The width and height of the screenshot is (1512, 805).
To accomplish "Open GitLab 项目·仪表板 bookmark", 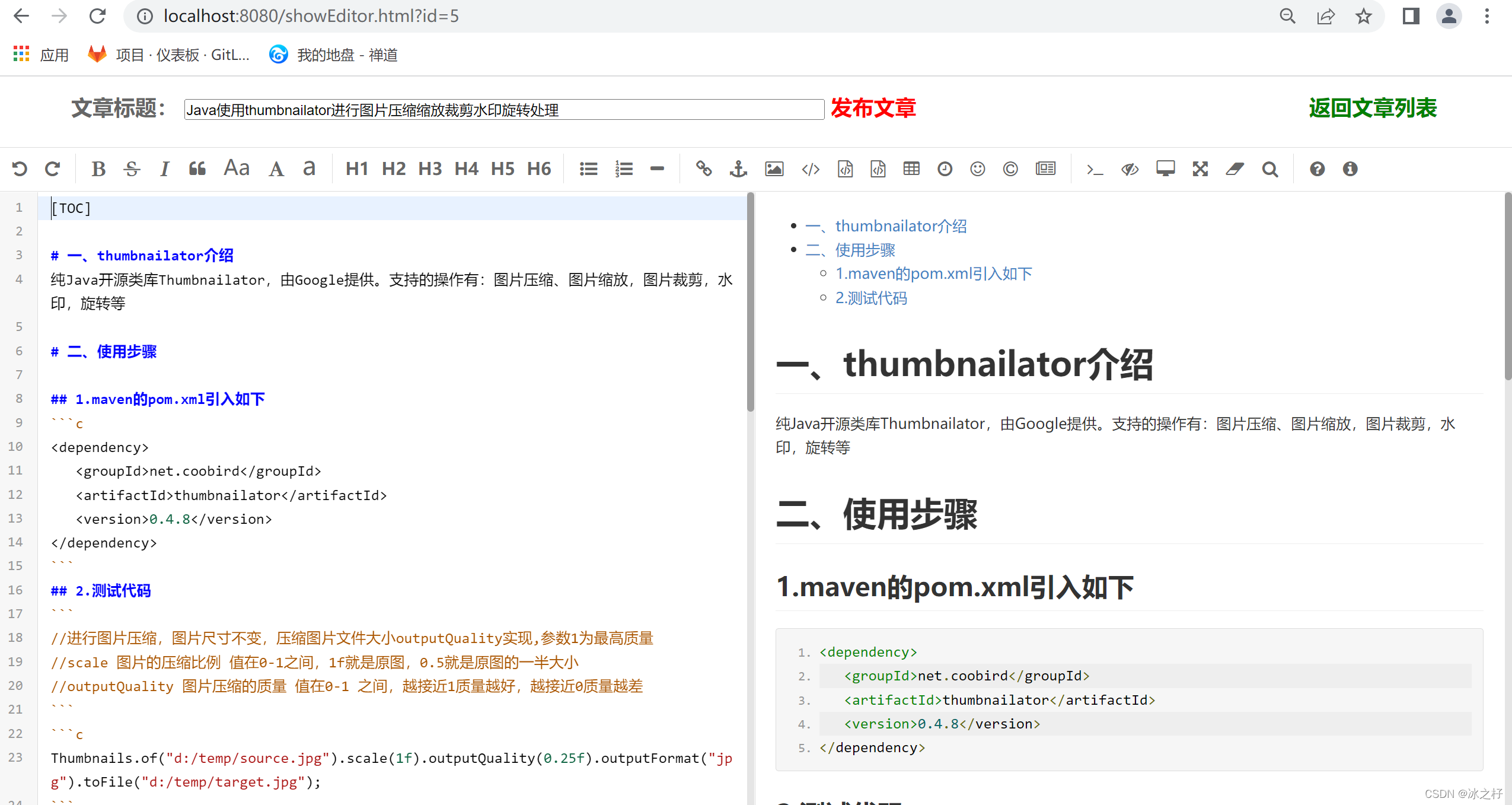I will point(169,55).
